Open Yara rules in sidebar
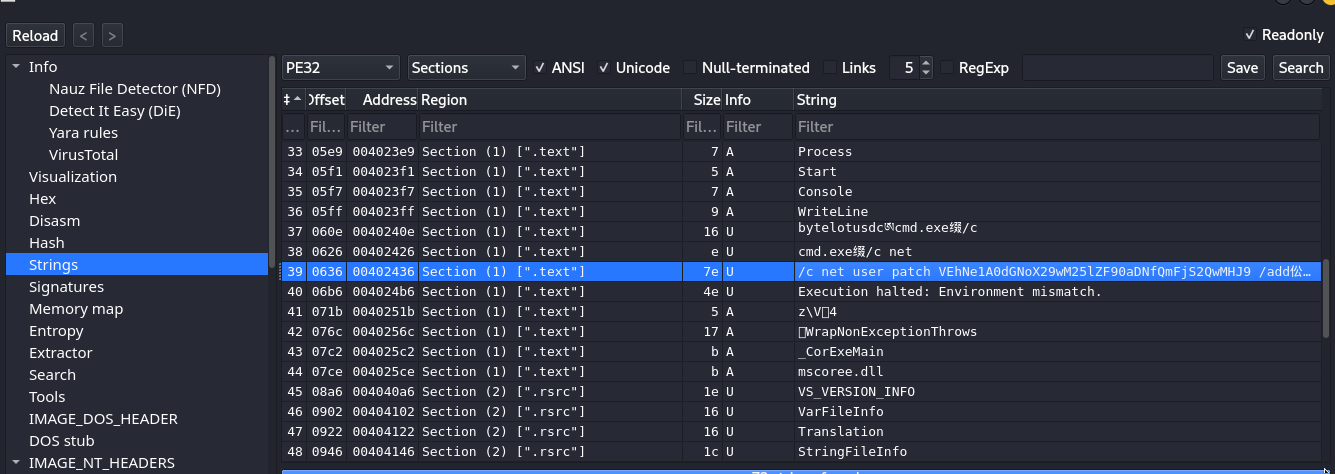This screenshot has width=1335, height=474. pyautogui.click(x=83, y=133)
